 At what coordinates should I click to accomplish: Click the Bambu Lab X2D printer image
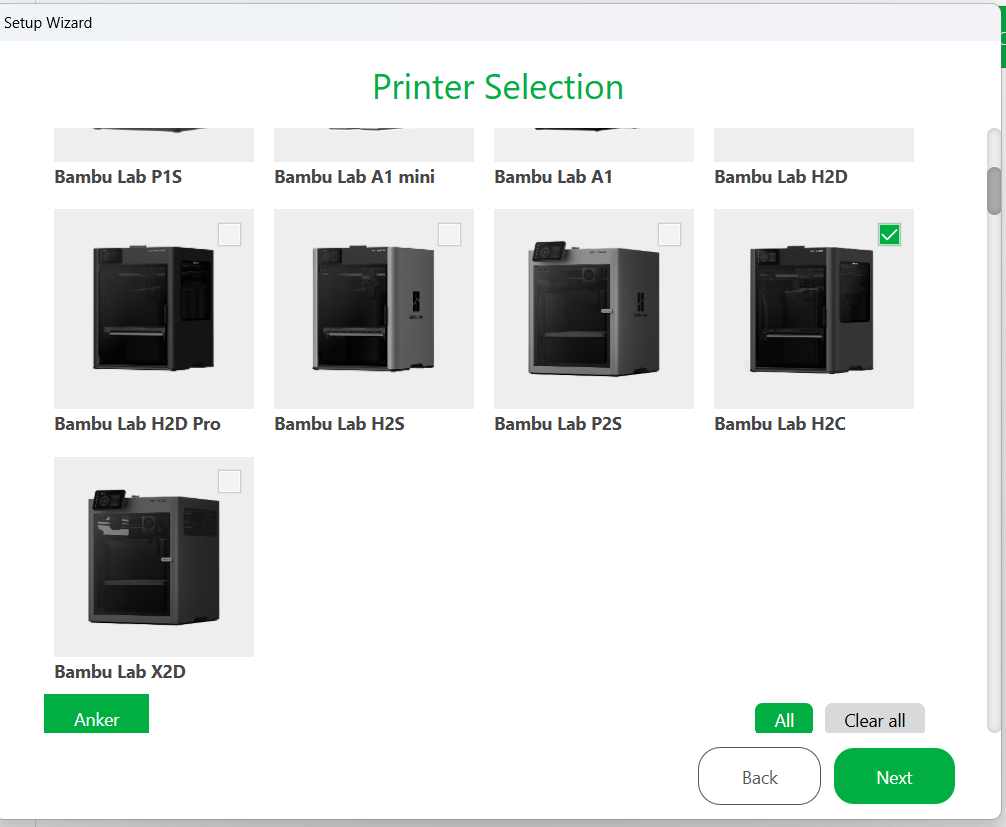[x=154, y=557]
